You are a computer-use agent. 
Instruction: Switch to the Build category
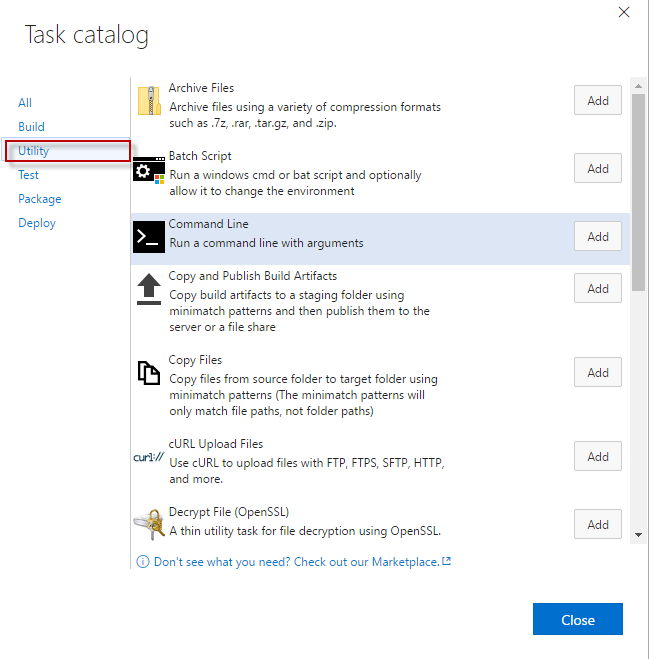[x=31, y=127]
